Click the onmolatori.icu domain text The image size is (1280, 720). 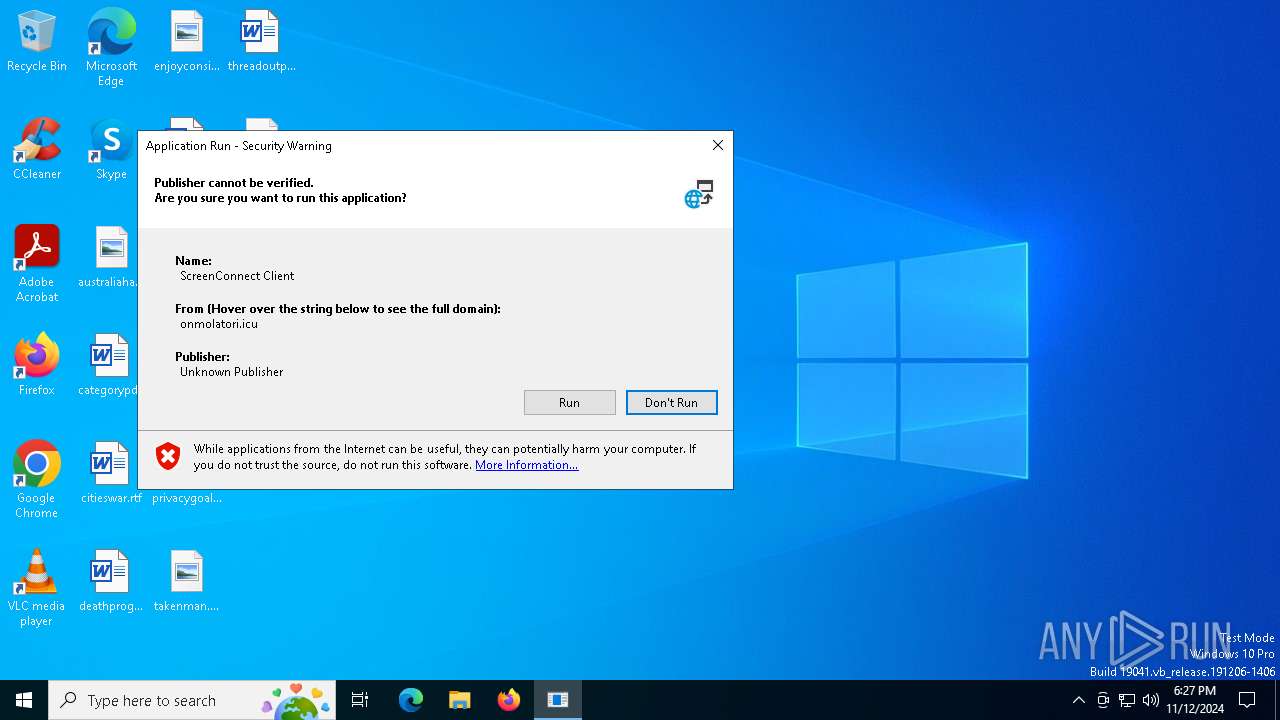pos(219,324)
